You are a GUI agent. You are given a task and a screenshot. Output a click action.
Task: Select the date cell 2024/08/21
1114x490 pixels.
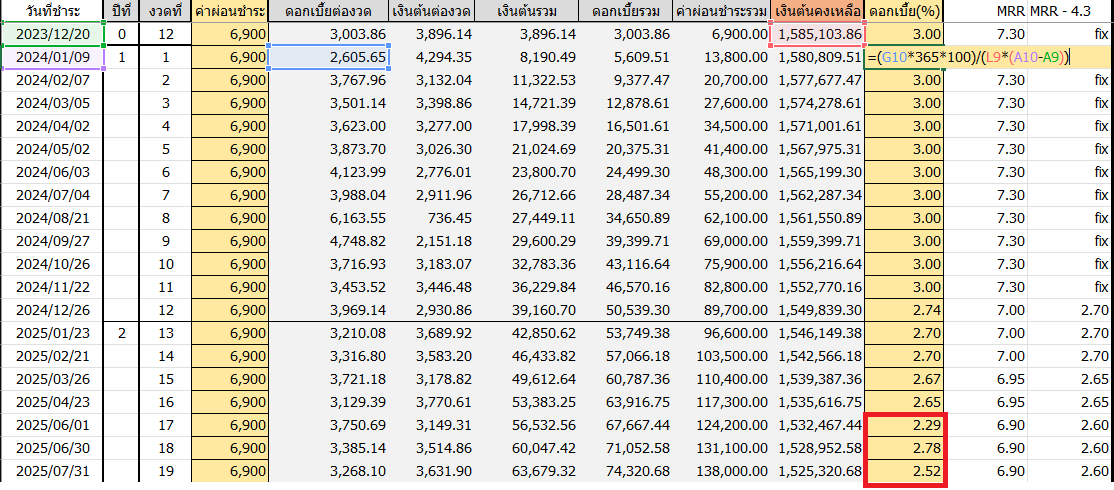tap(52, 218)
